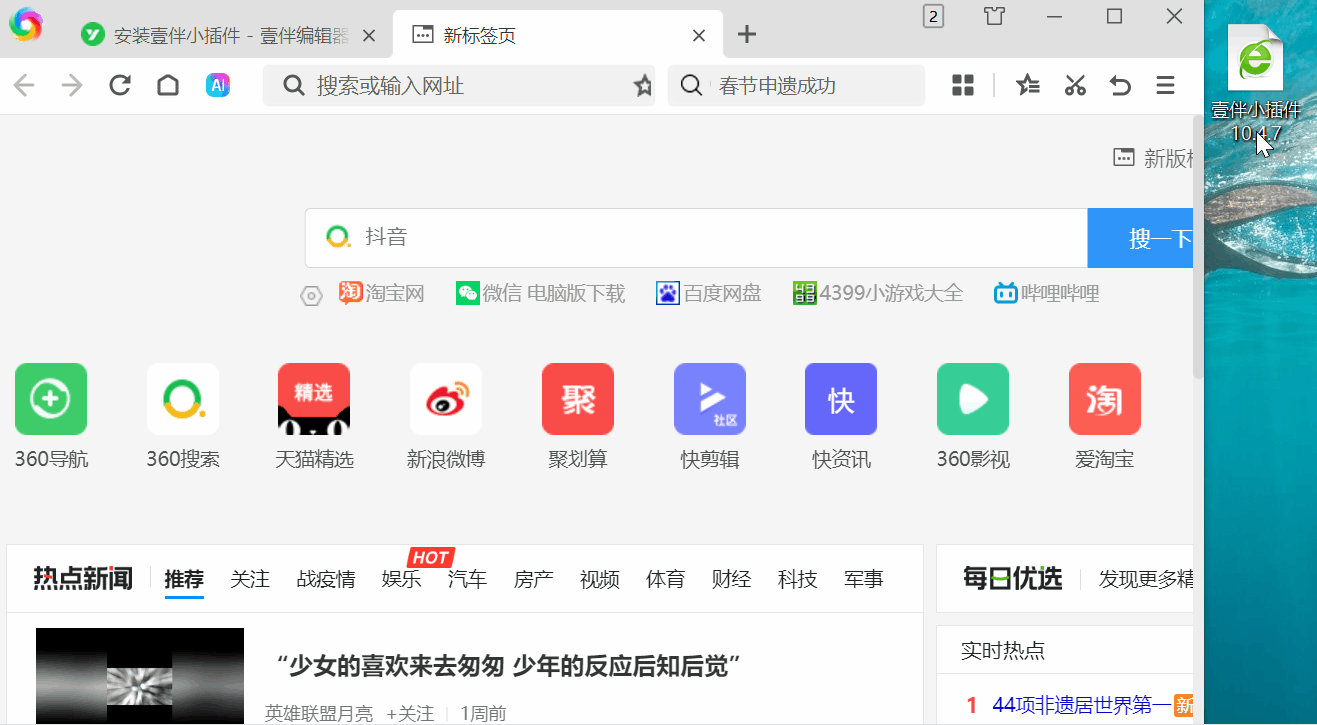Open the 快剪辑 shortcut tile

click(710, 416)
